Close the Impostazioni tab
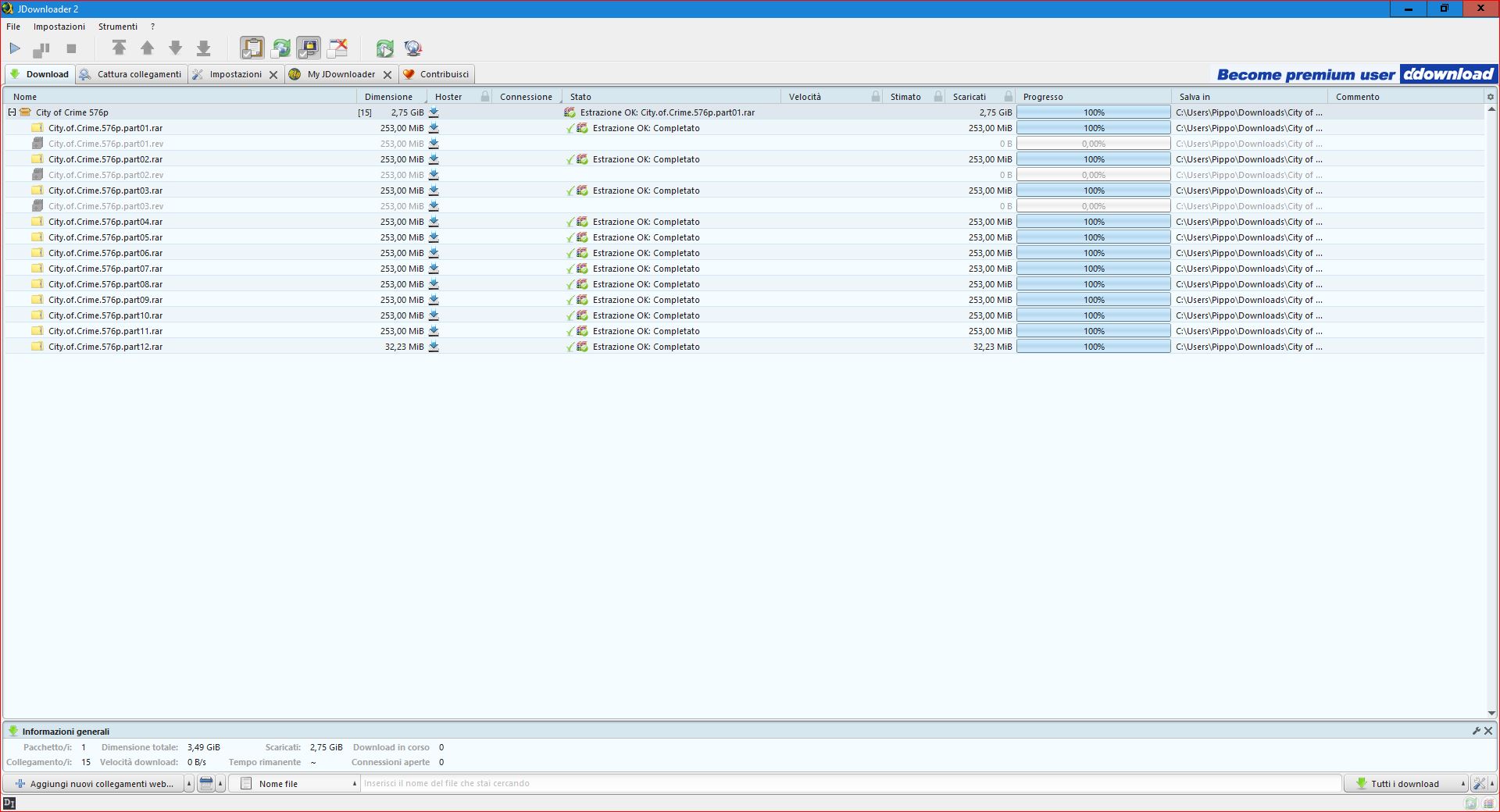This screenshot has width=1500, height=812. pos(273,75)
